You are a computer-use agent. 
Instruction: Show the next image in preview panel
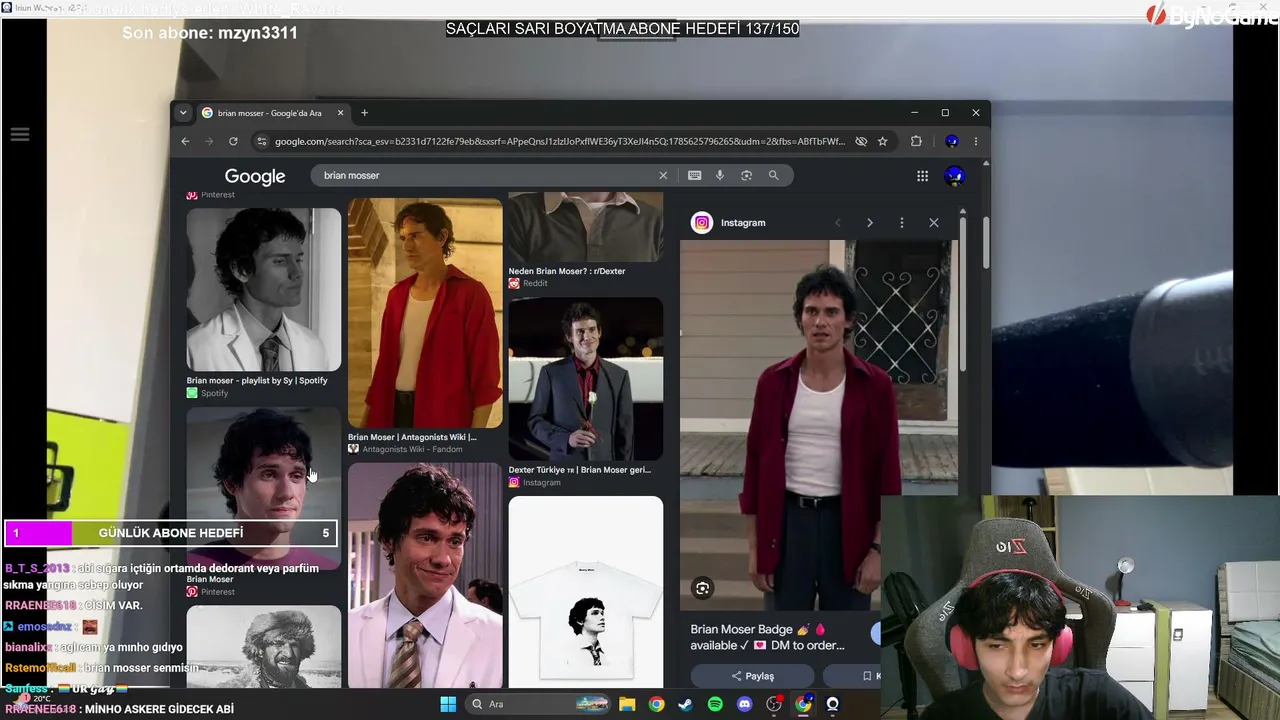click(x=870, y=223)
